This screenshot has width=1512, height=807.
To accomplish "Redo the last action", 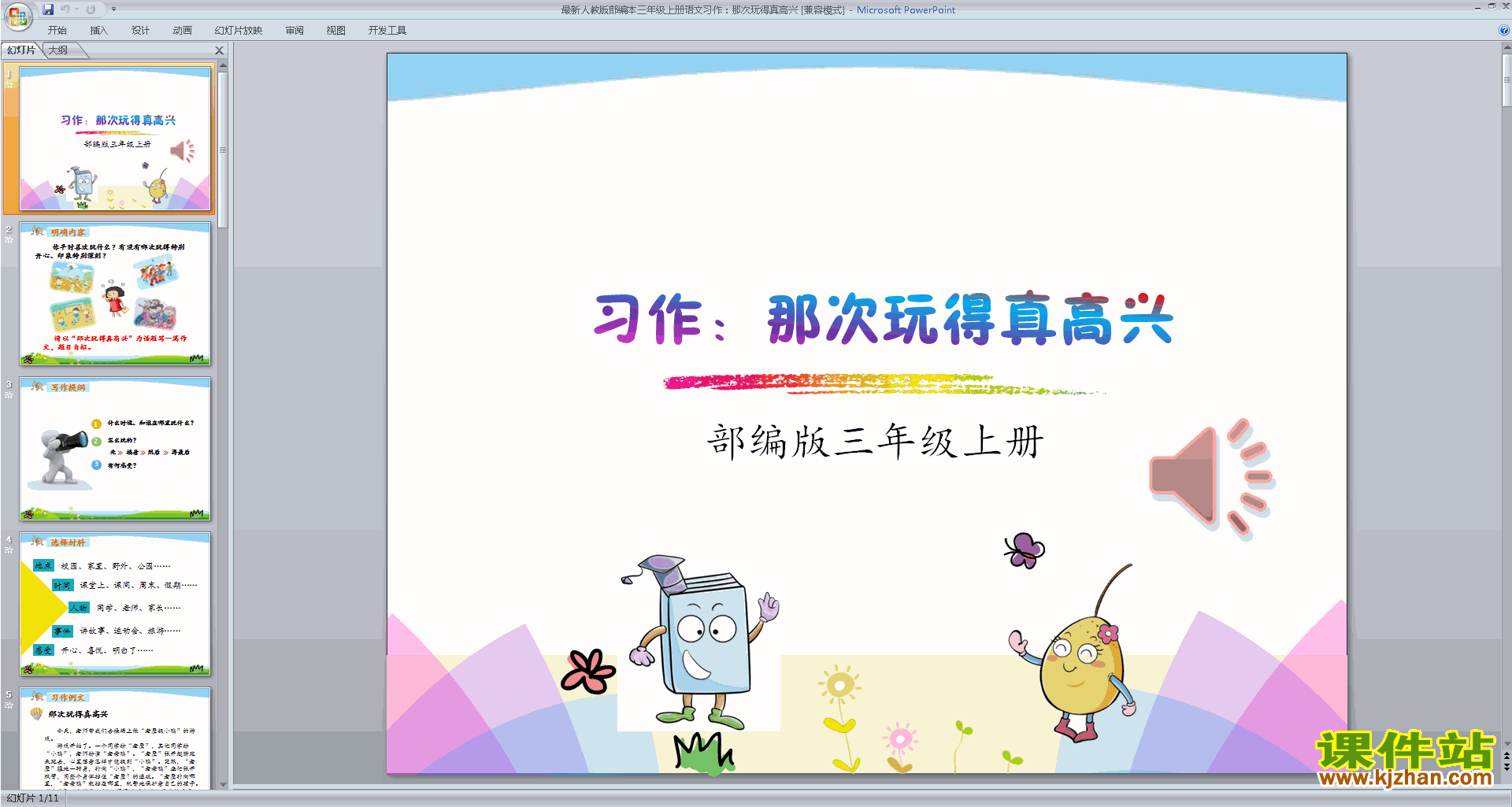I will pyautogui.click(x=91, y=9).
